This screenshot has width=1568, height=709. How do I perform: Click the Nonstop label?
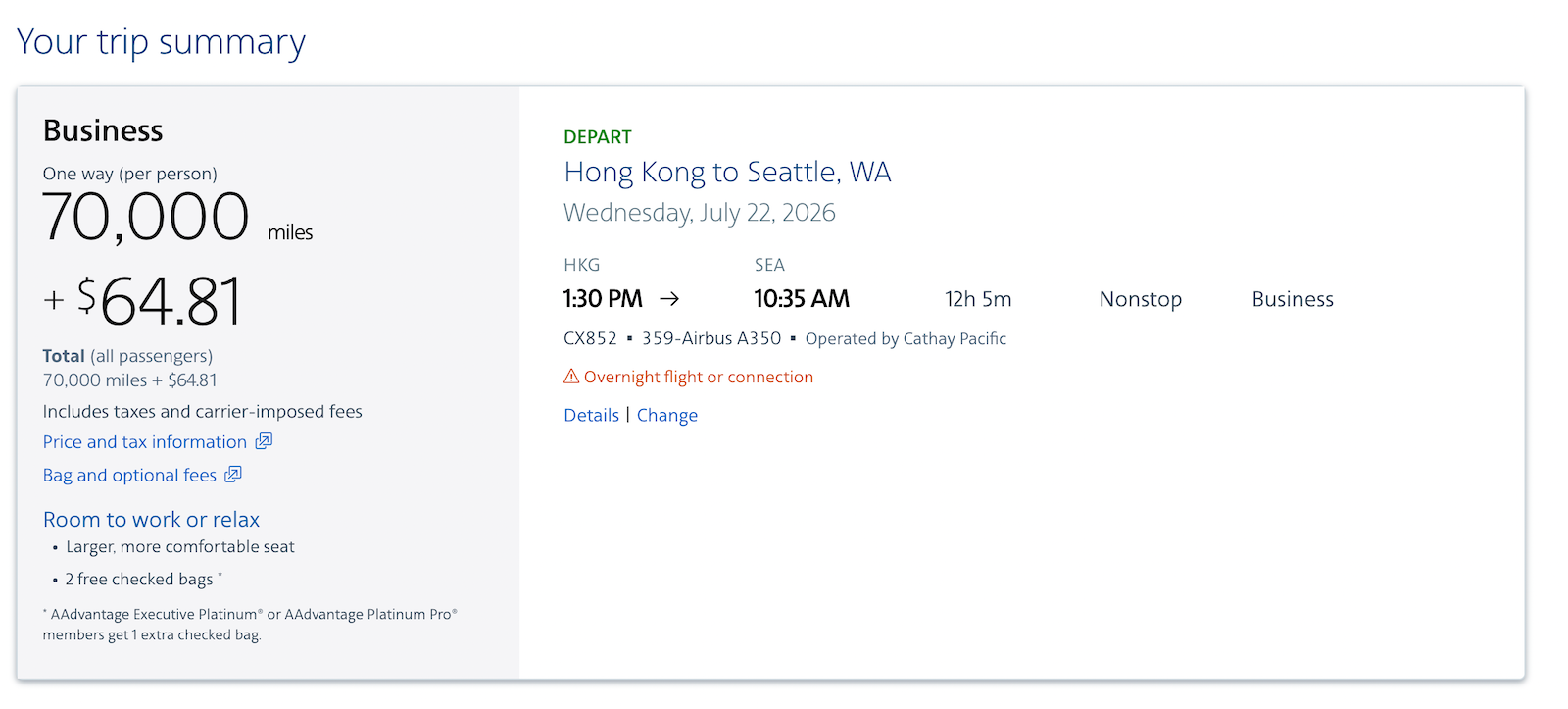1141,299
